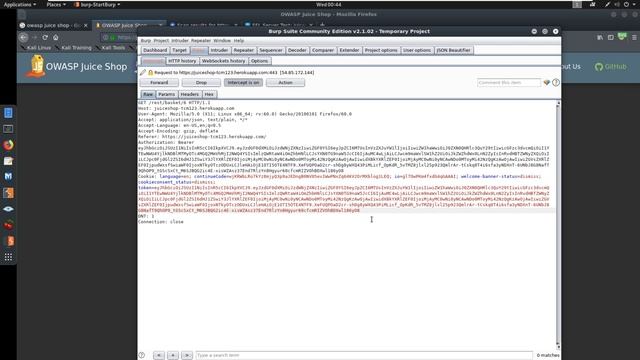Switch to the Headers view tab
Viewport: 640px width, 360px height.
pos(190,94)
